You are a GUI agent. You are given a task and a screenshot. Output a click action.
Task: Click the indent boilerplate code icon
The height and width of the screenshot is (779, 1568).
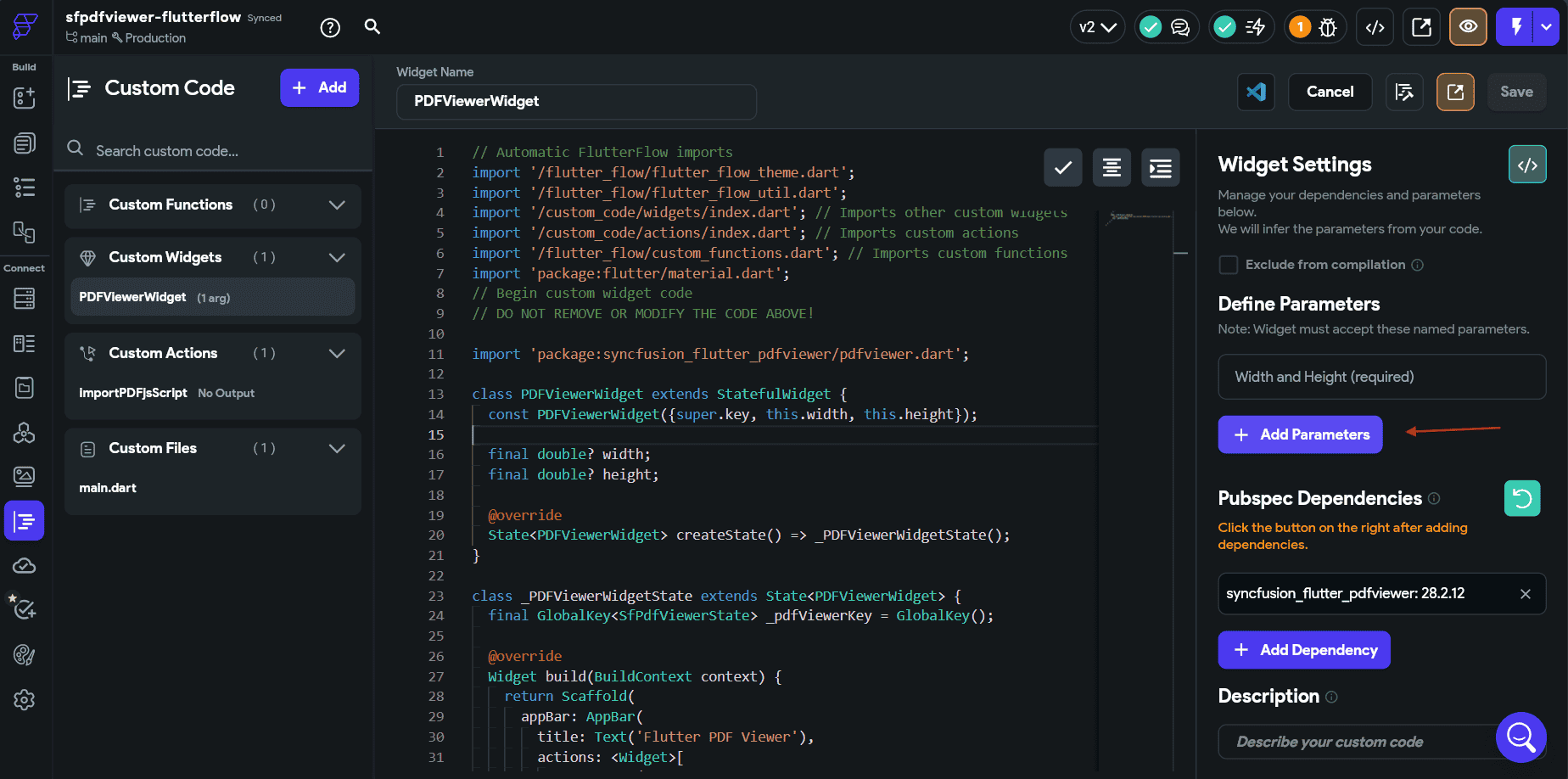click(x=1161, y=168)
